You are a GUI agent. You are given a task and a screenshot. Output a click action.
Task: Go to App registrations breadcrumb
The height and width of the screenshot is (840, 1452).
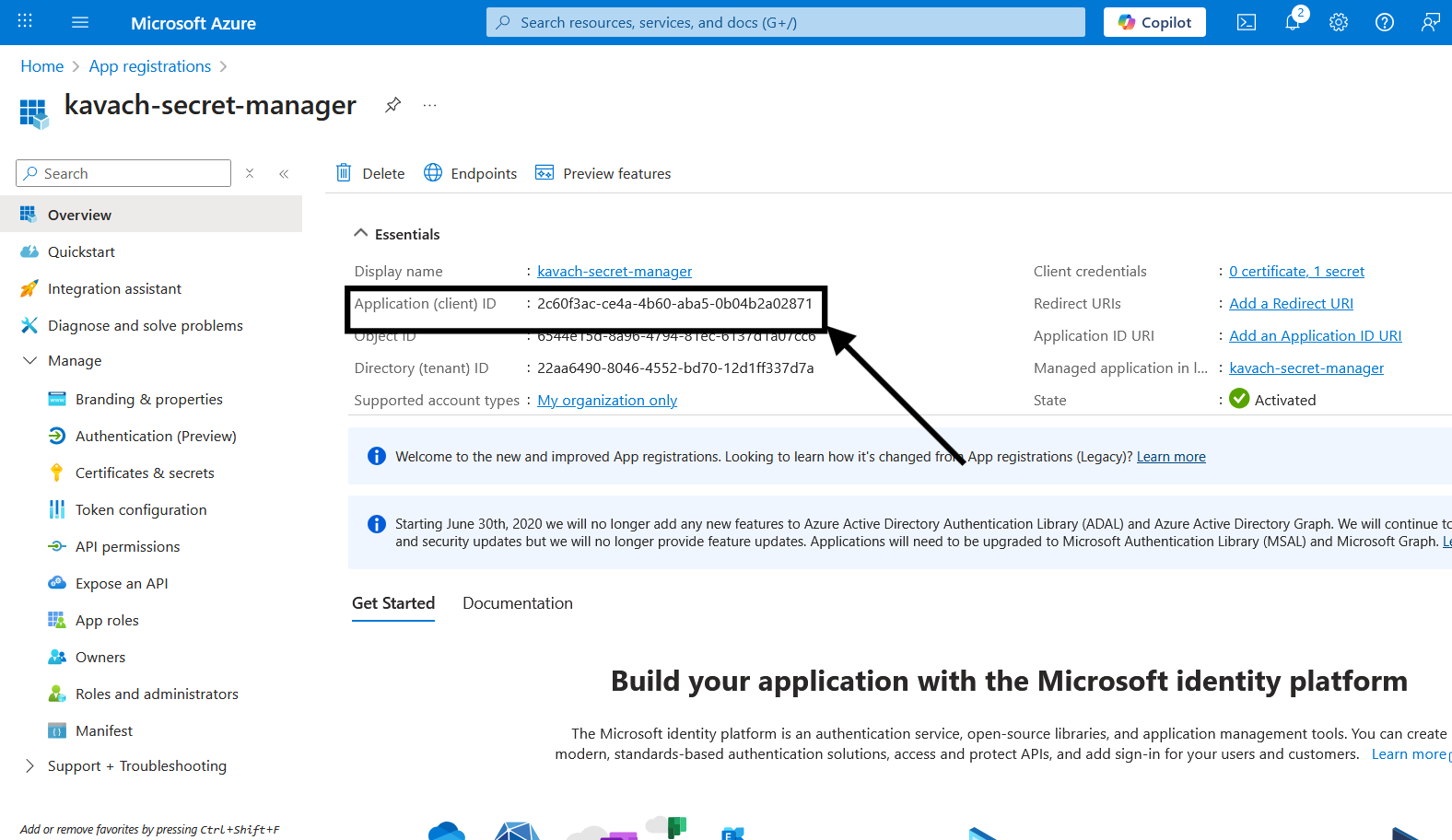pos(150,66)
